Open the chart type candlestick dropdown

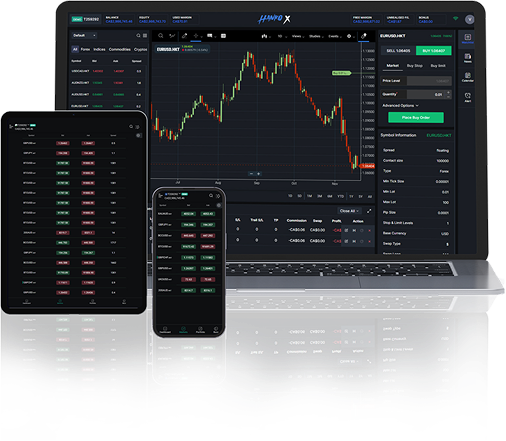click(x=266, y=36)
